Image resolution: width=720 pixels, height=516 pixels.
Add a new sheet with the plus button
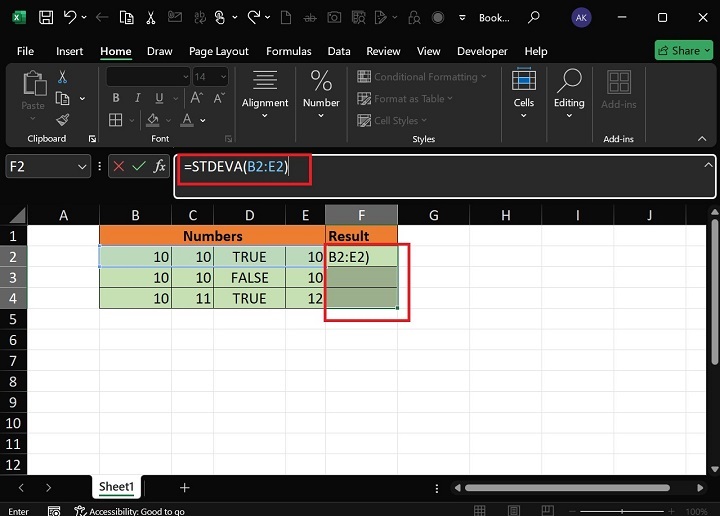click(185, 488)
